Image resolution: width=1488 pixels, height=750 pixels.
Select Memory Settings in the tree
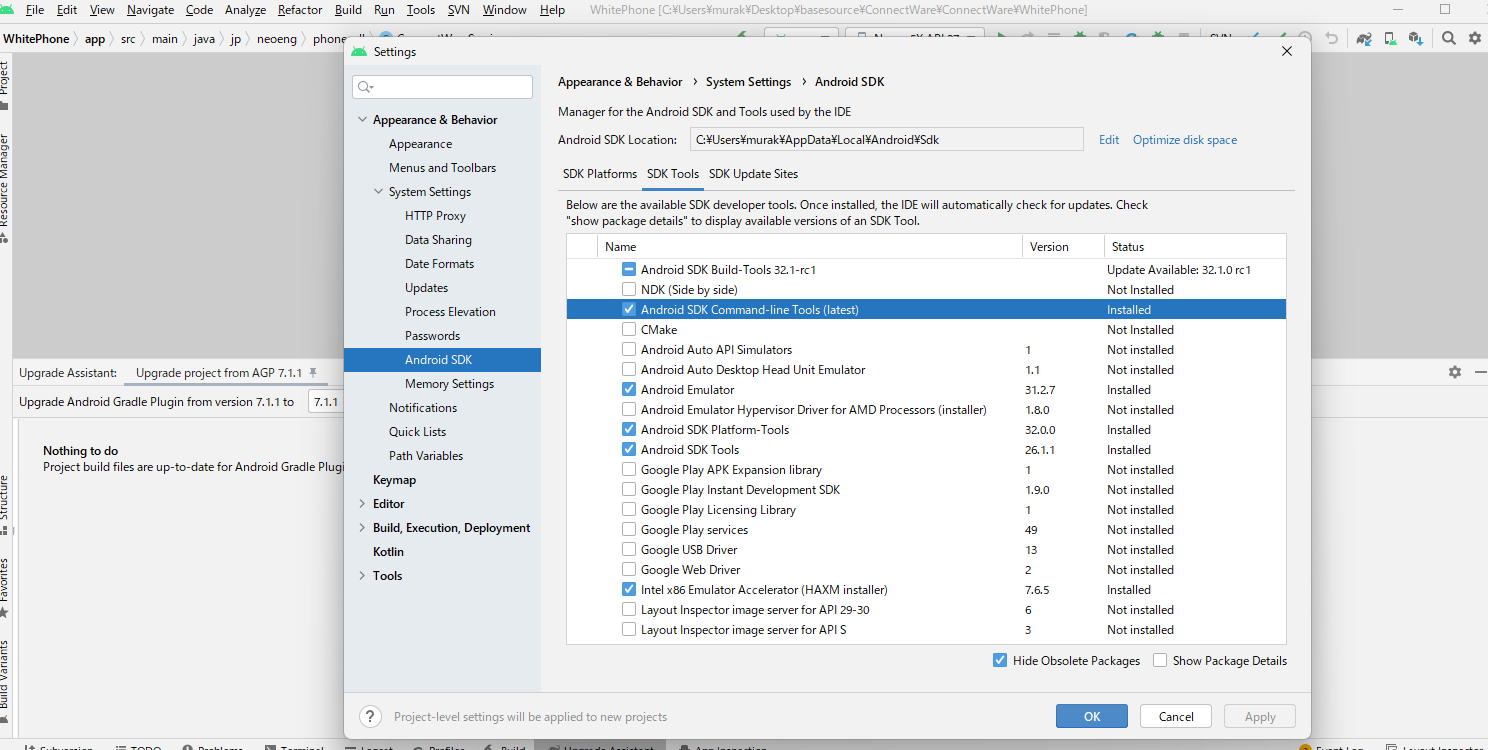[449, 384]
